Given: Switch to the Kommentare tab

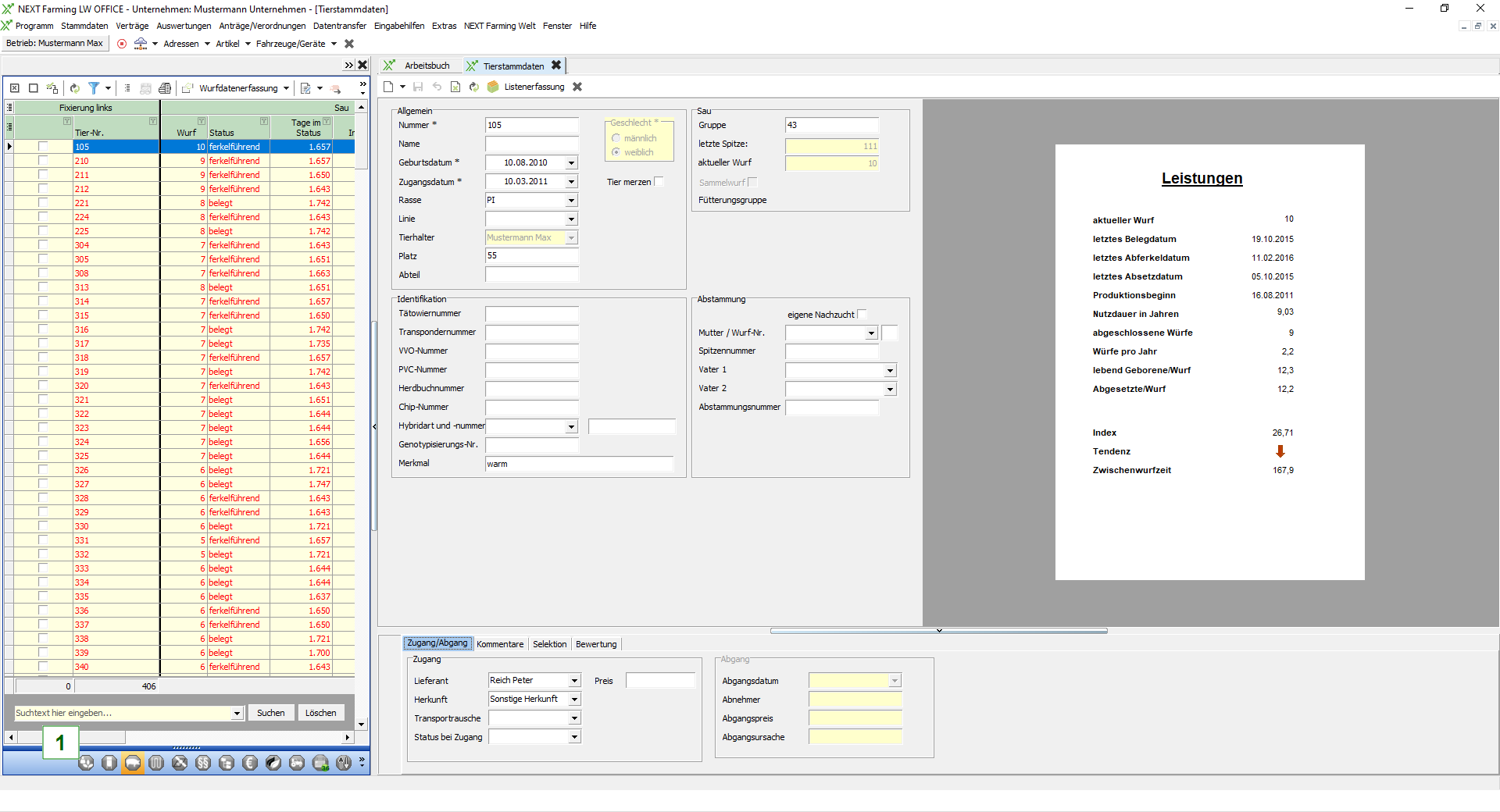Looking at the screenshot, I should coord(500,644).
